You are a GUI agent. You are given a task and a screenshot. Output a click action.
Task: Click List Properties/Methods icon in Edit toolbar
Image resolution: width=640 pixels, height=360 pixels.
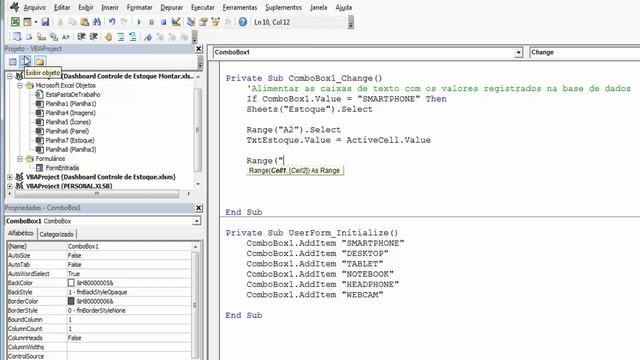coord(17,37)
